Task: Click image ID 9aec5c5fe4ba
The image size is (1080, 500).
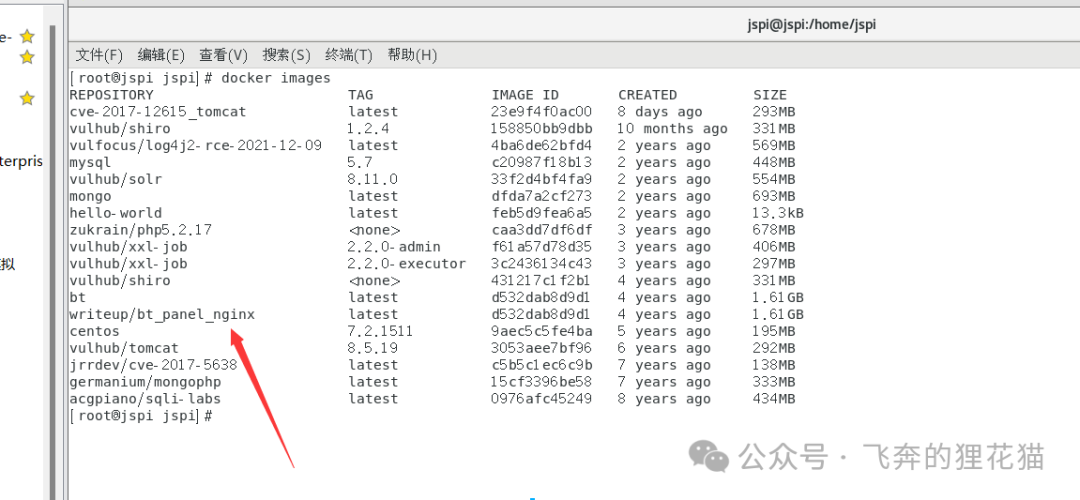Action: (x=541, y=331)
